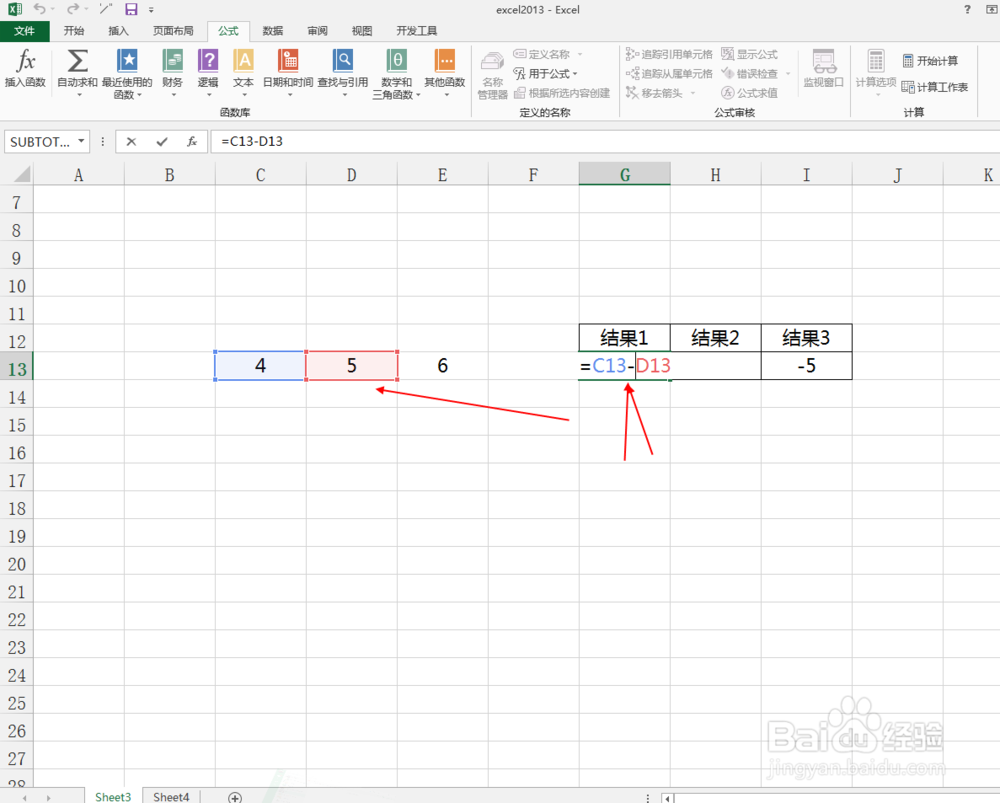Expand the Name Box SUBTOTAL dropdown
Screen dimensions: 1000x803
click(81, 141)
